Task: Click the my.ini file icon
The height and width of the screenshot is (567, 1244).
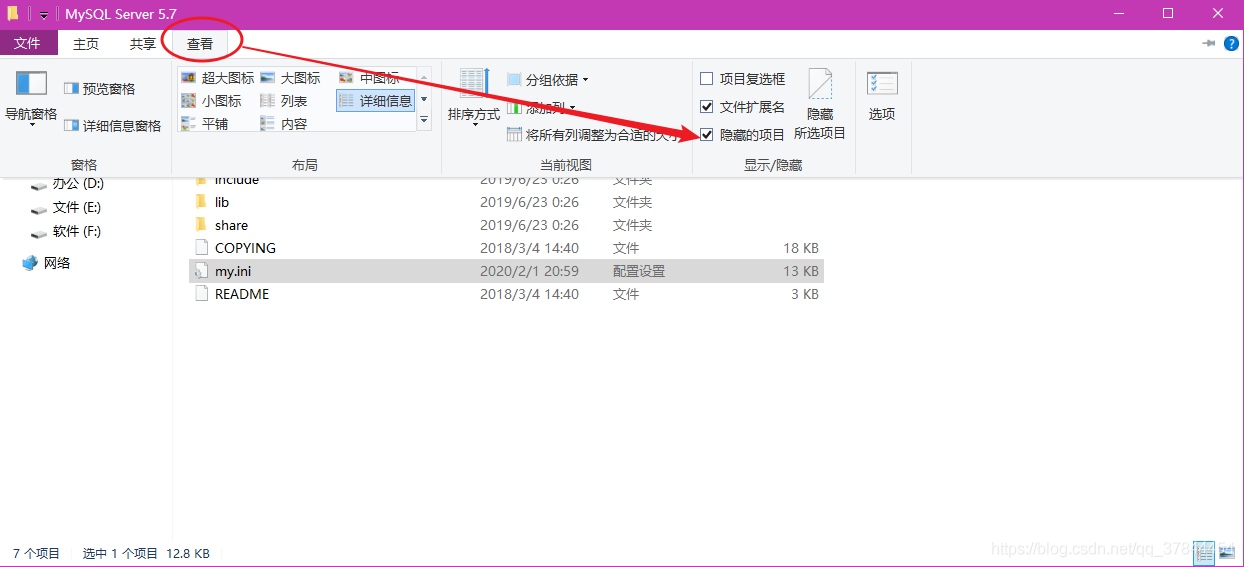Action: coord(201,271)
